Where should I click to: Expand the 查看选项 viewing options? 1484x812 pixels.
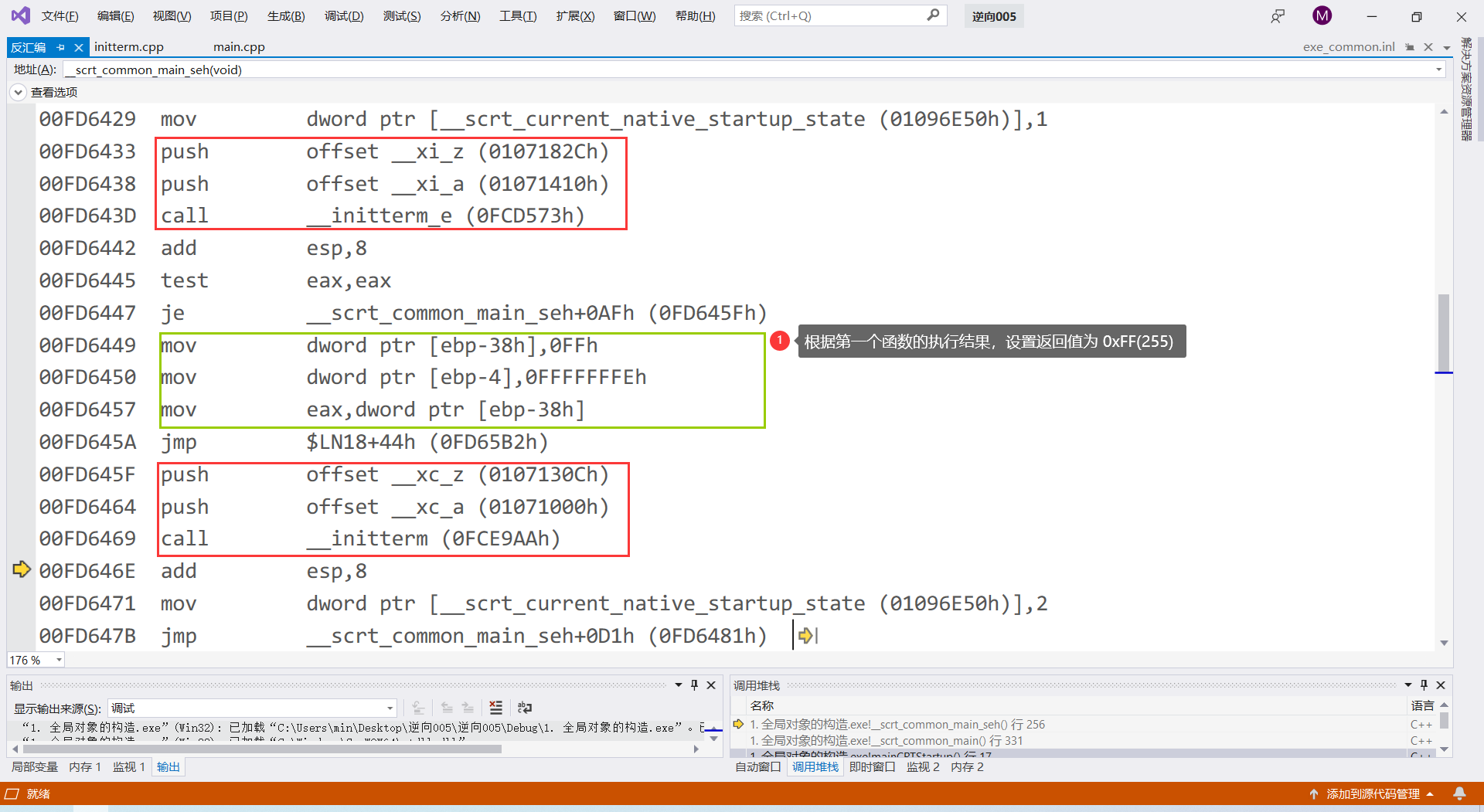(x=18, y=92)
